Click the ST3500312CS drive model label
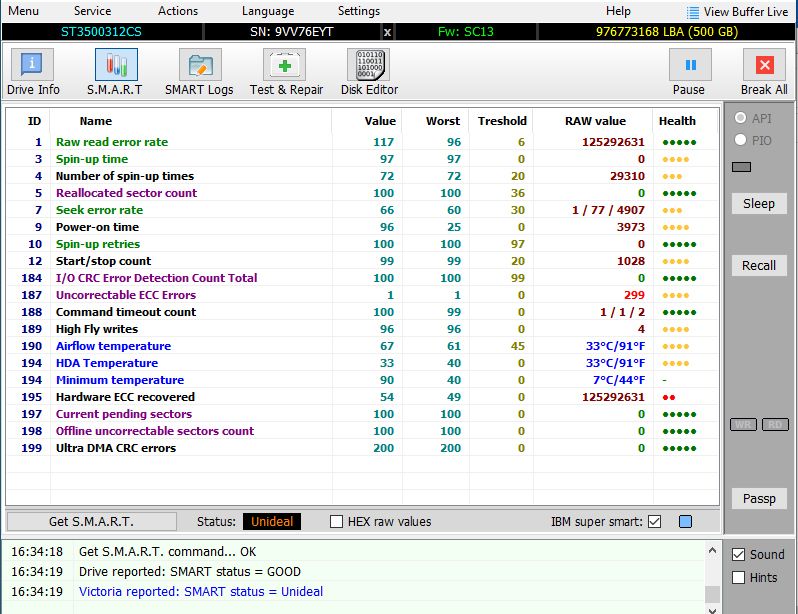 click(101, 32)
